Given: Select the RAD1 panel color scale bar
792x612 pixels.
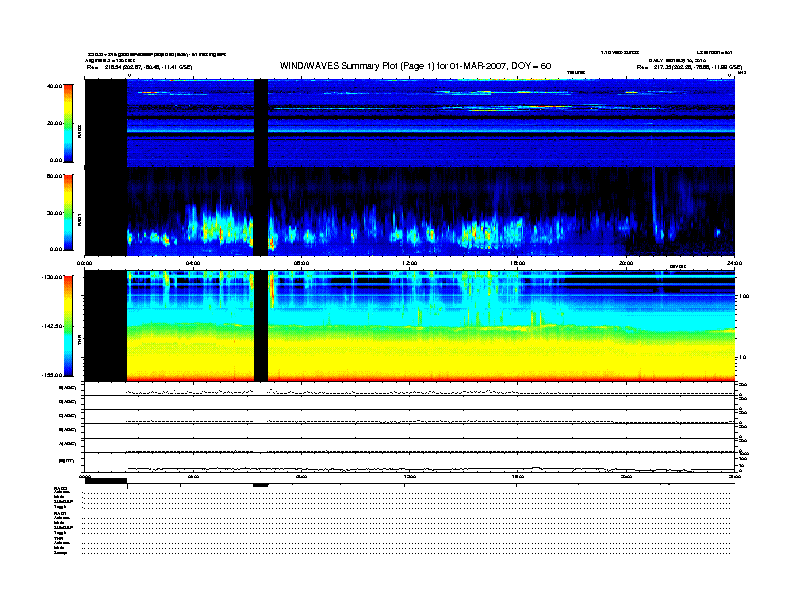Looking at the screenshot, I should point(68,212).
